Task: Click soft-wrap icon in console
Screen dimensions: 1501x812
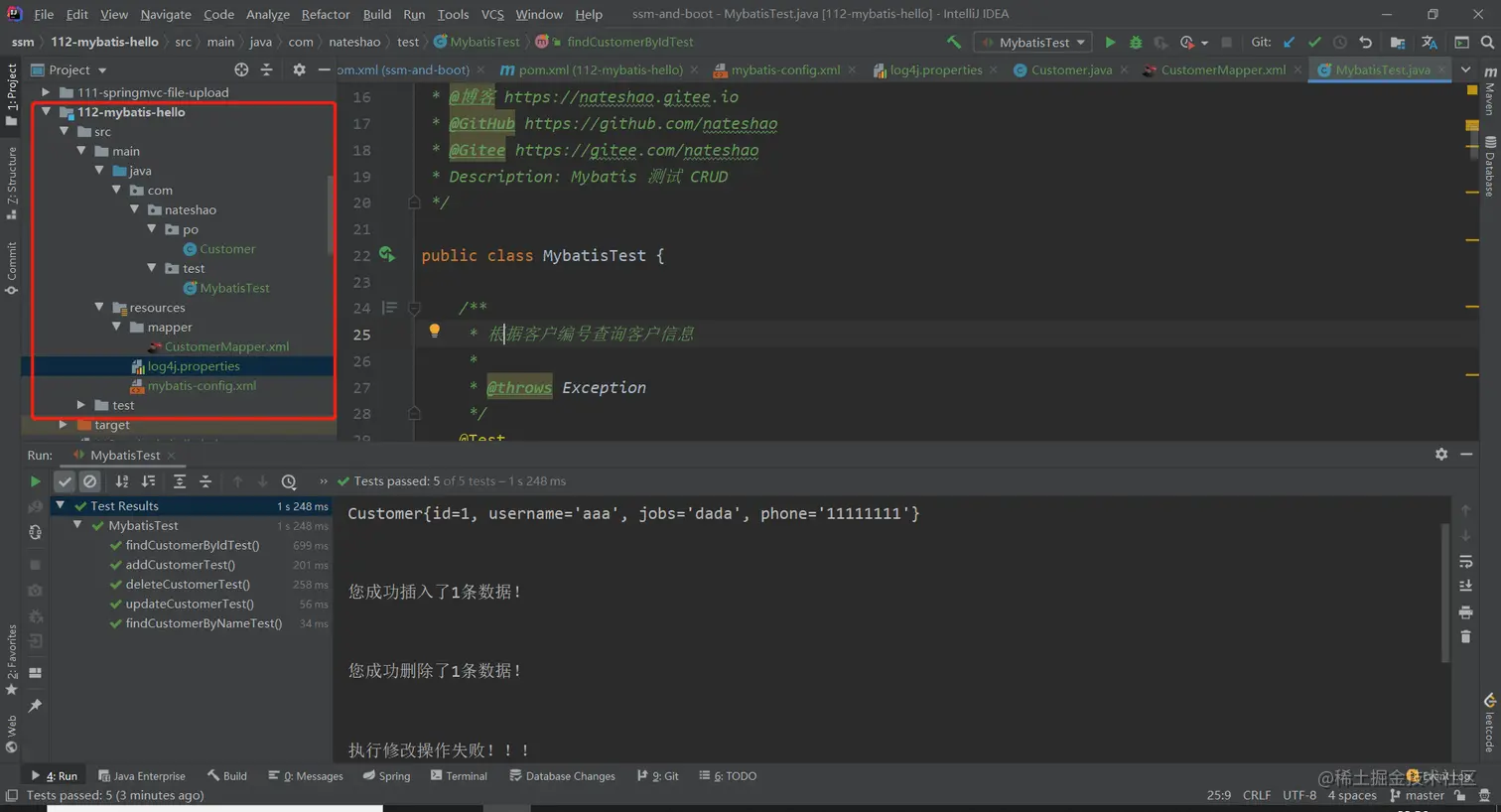Action: (x=1465, y=561)
